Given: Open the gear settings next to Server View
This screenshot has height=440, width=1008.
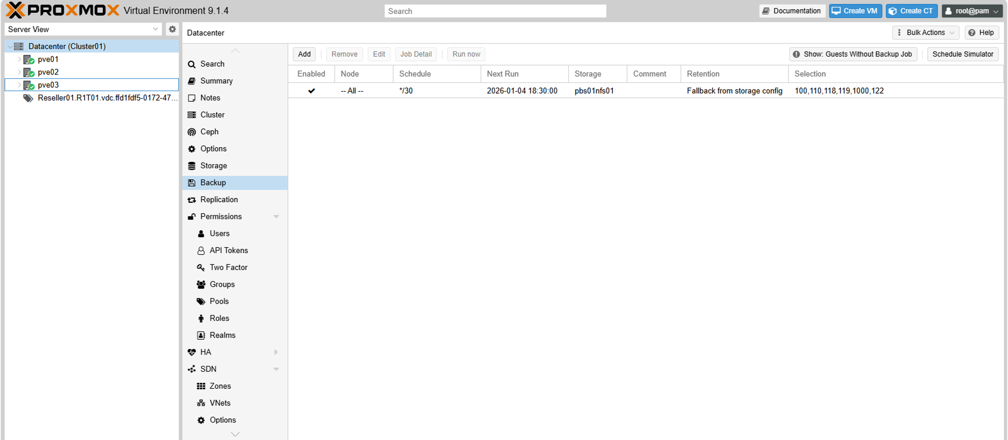Looking at the screenshot, I should coord(172,30).
